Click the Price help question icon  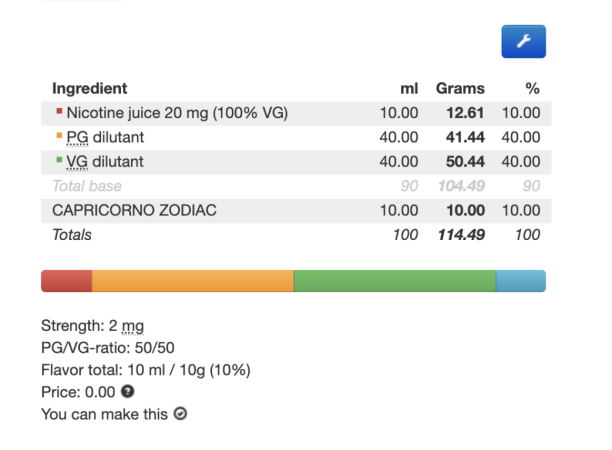pyautogui.click(x=128, y=391)
